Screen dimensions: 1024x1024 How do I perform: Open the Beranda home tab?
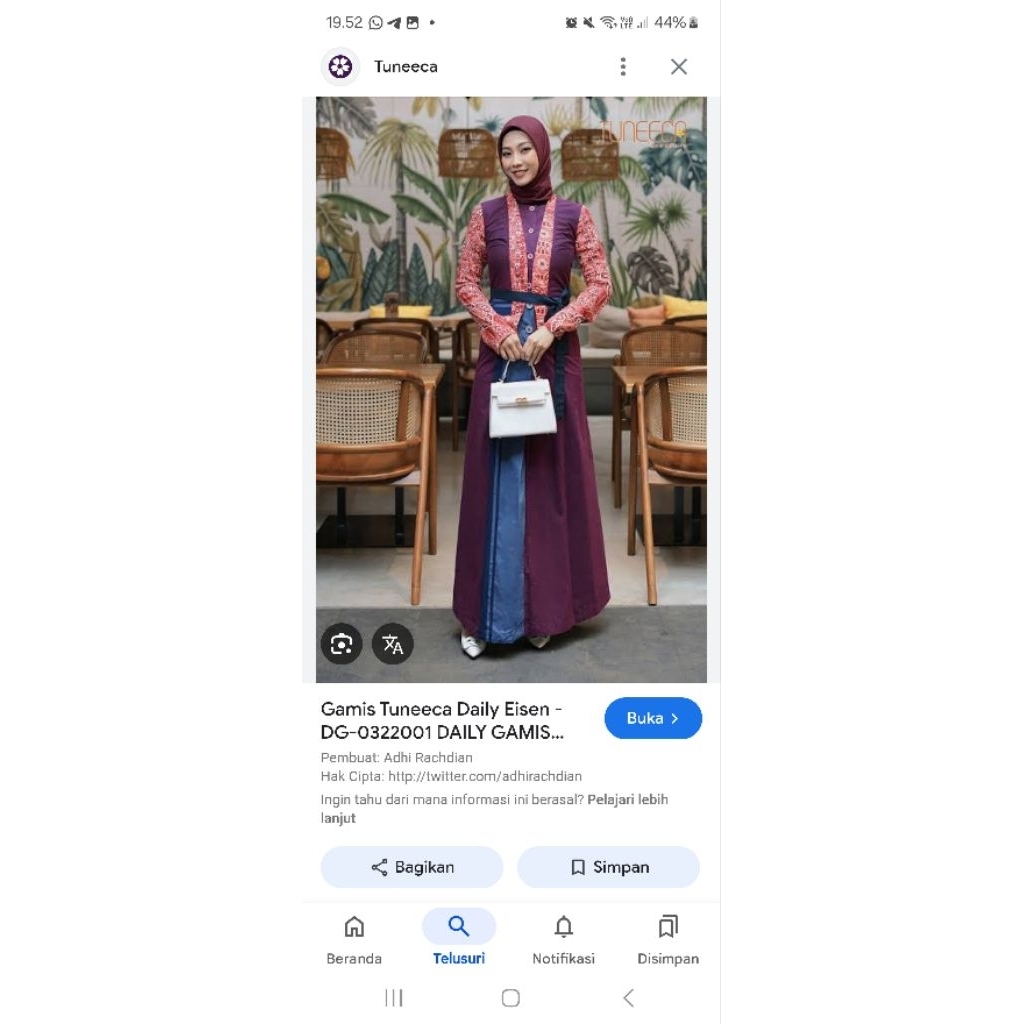pyautogui.click(x=354, y=940)
